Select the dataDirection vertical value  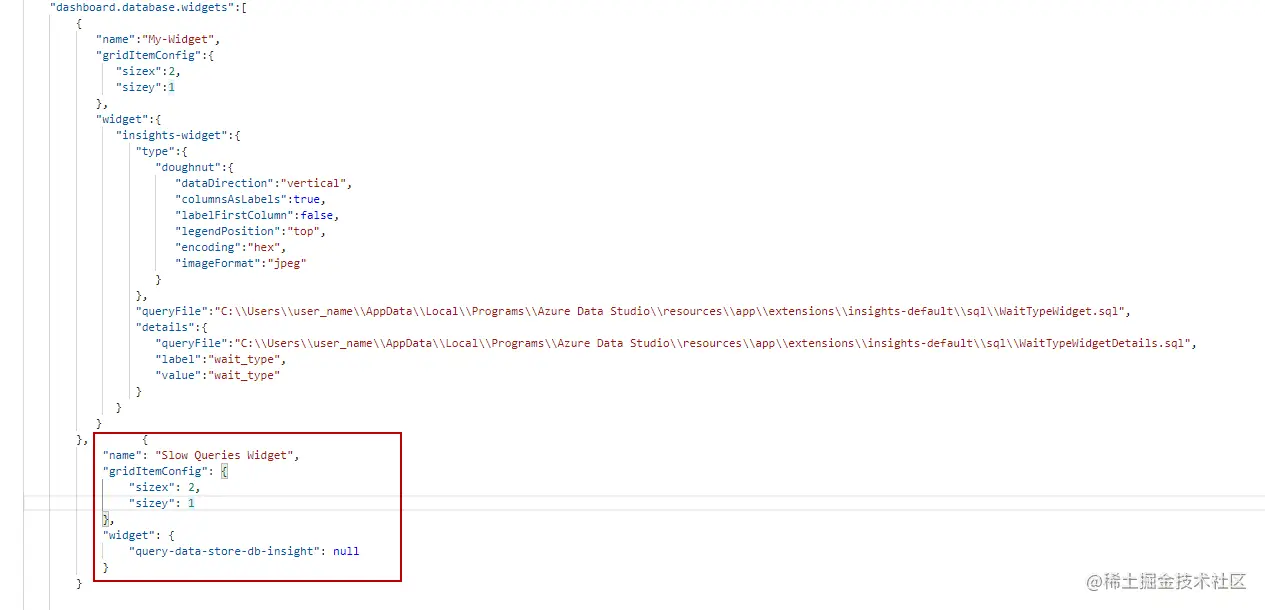[317, 183]
